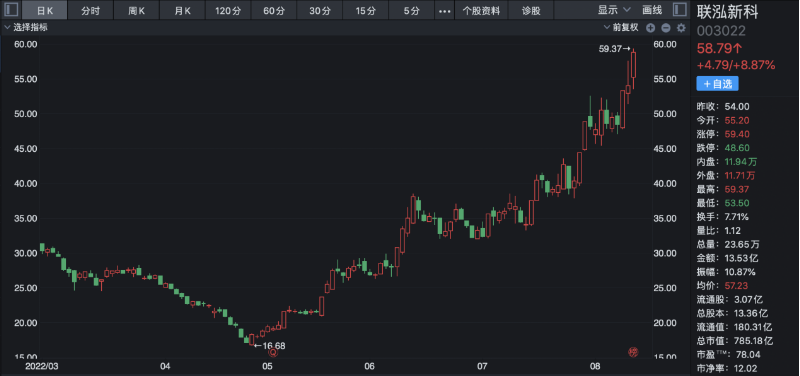Select the 60分 interval tab

[x=274, y=10]
